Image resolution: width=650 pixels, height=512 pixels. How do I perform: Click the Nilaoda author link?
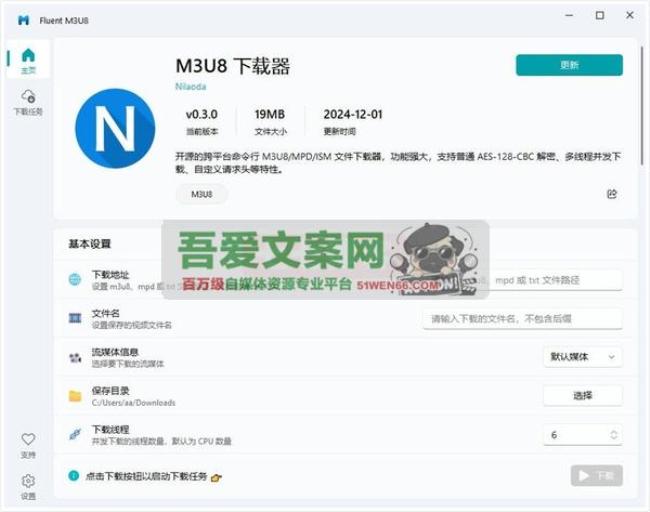(x=190, y=87)
